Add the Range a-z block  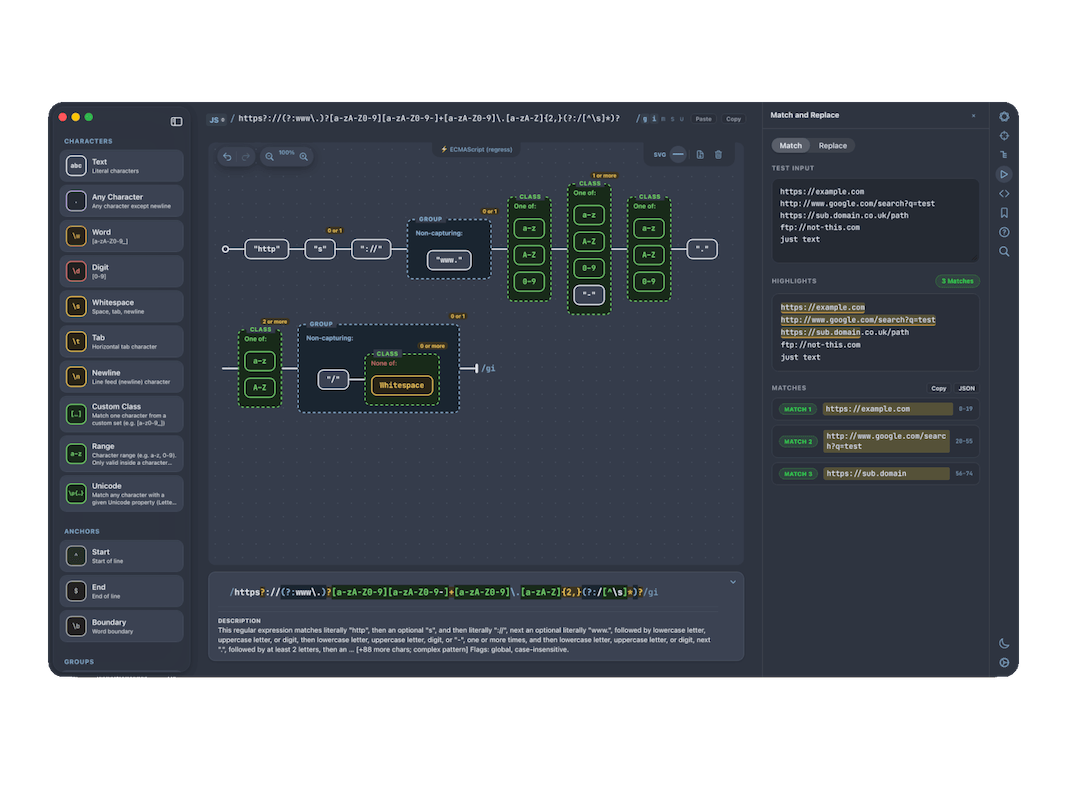click(x=122, y=454)
